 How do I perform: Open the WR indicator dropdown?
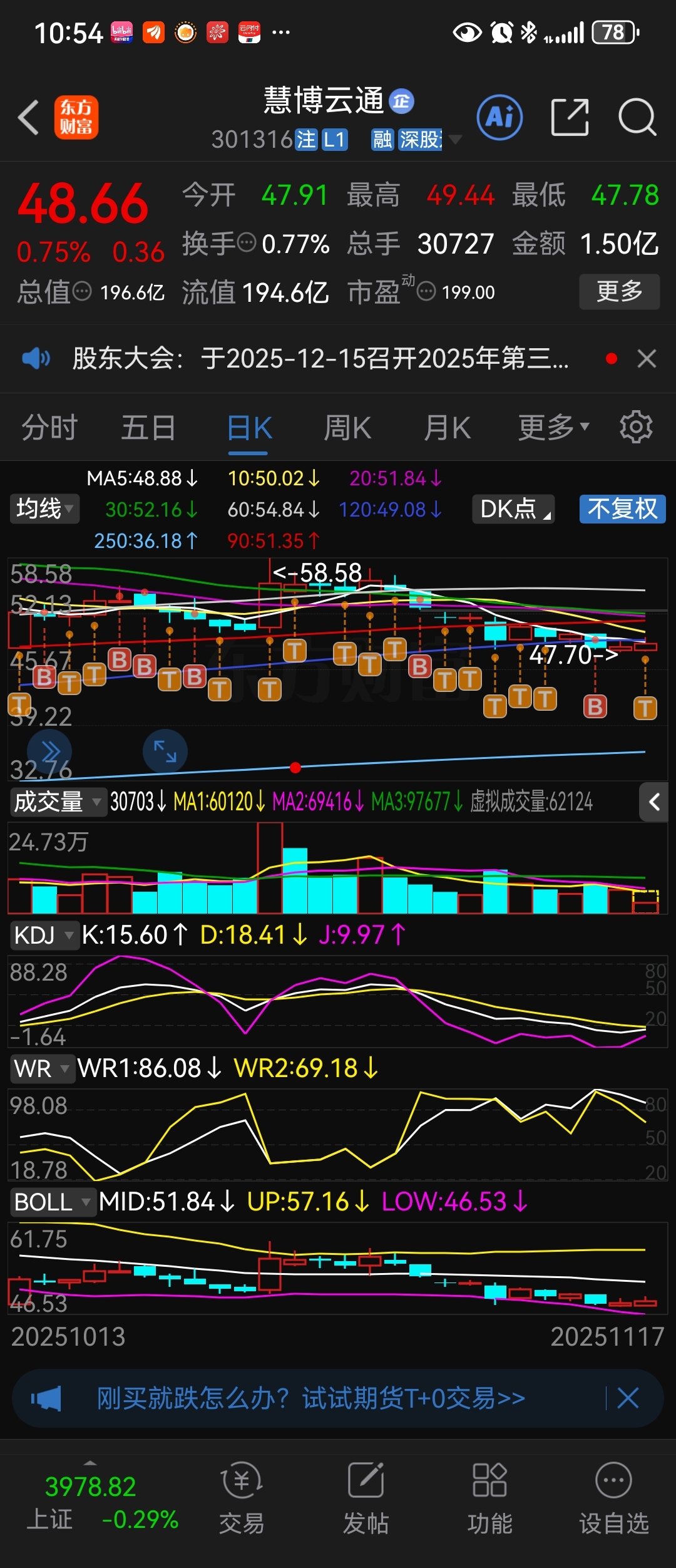coord(42,1068)
